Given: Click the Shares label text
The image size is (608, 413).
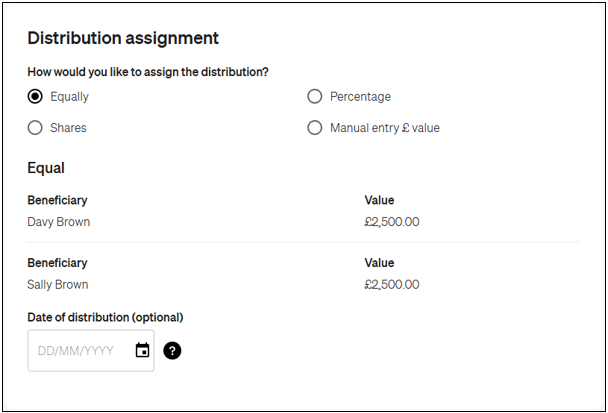Looking at the screenshot, I should (68, 128).
